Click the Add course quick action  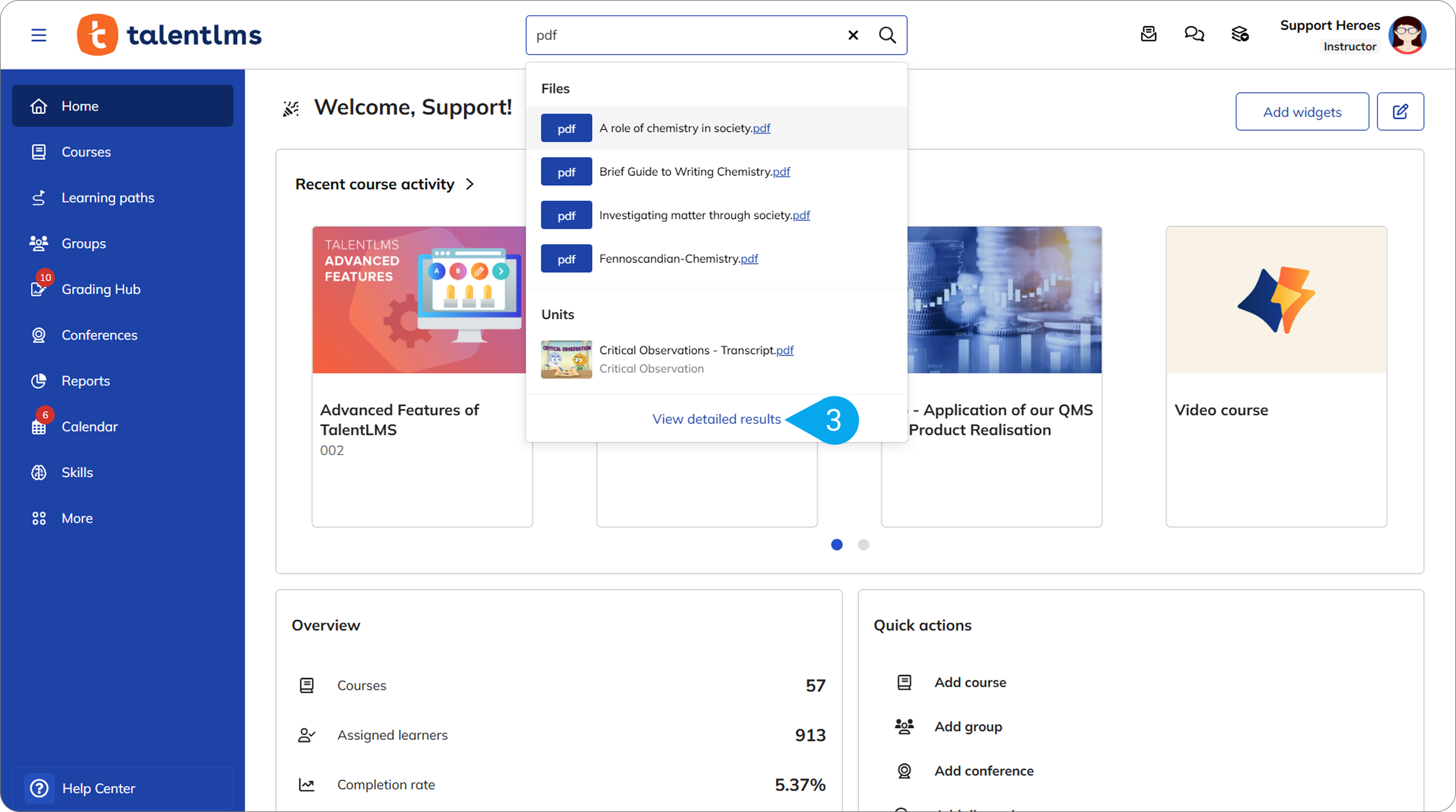970,682
